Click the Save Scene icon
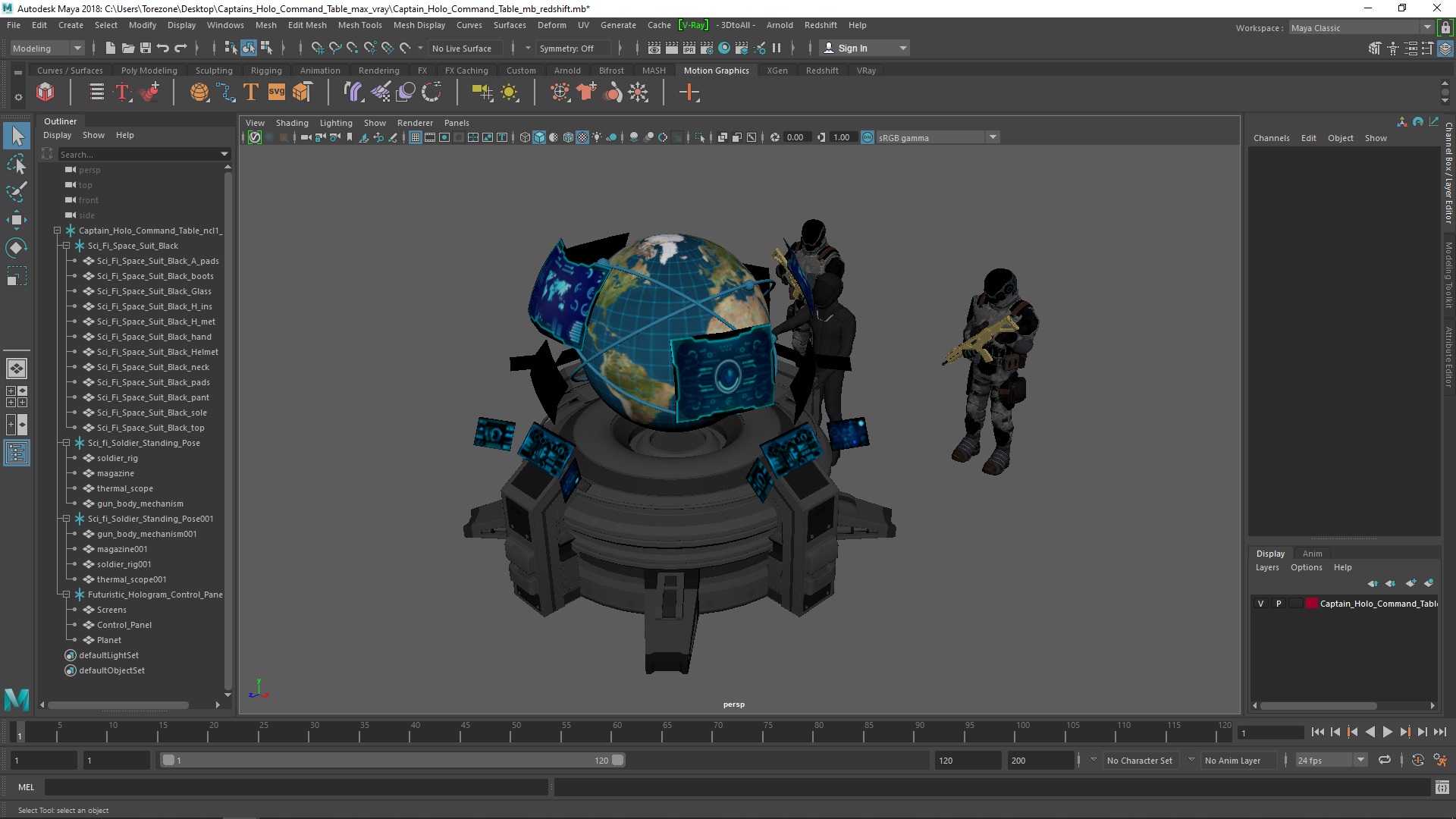This screenshot has height=819, width=1456. [x=146, y=48]
